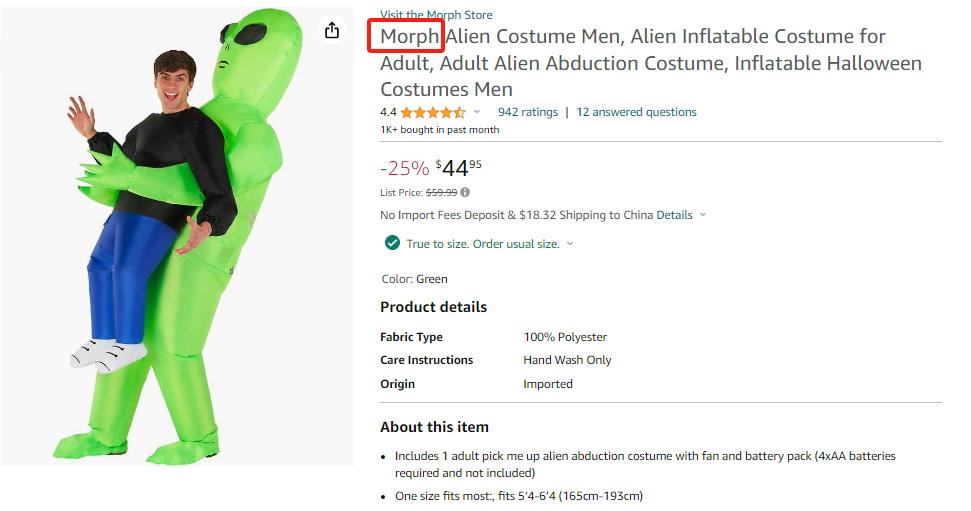Viewport: 971px width, 511px height.
Task: Open the 942 ratings link
Action: (527, 112)
